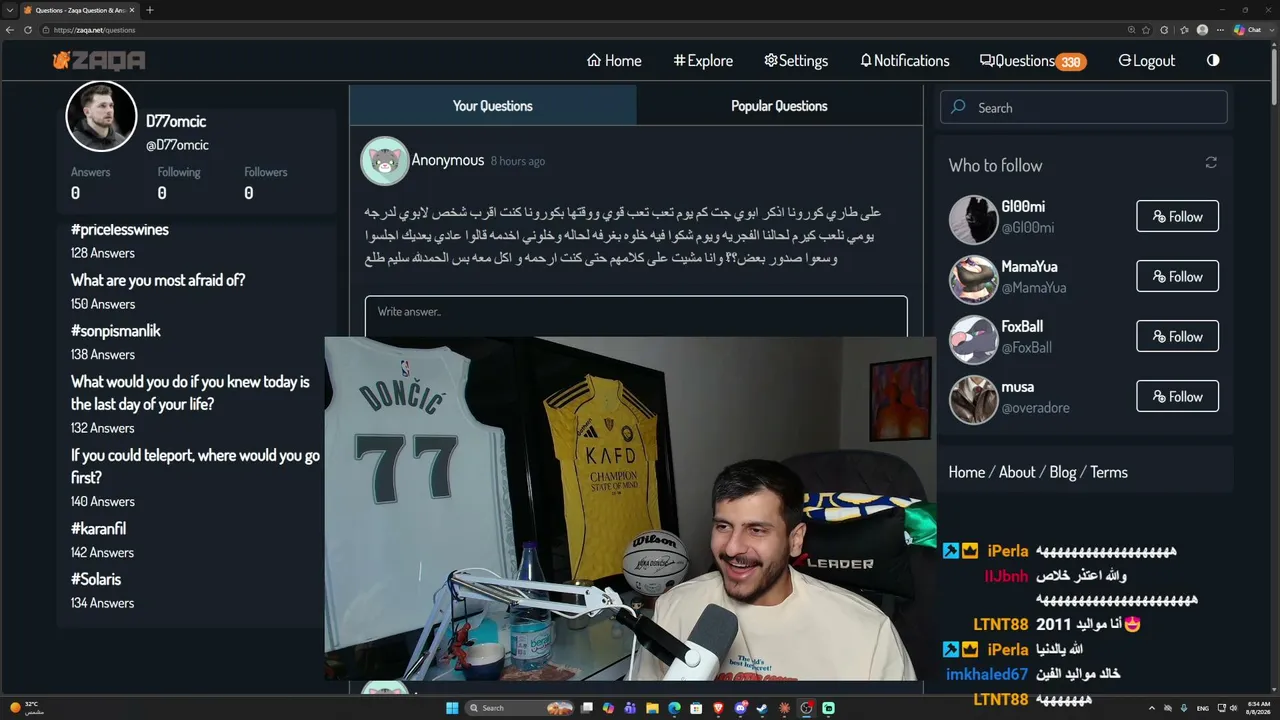Viewport: 1280px width, 720px height.
Task: View Notifications in the navigation bar
Action: click(x=905, y=61)
